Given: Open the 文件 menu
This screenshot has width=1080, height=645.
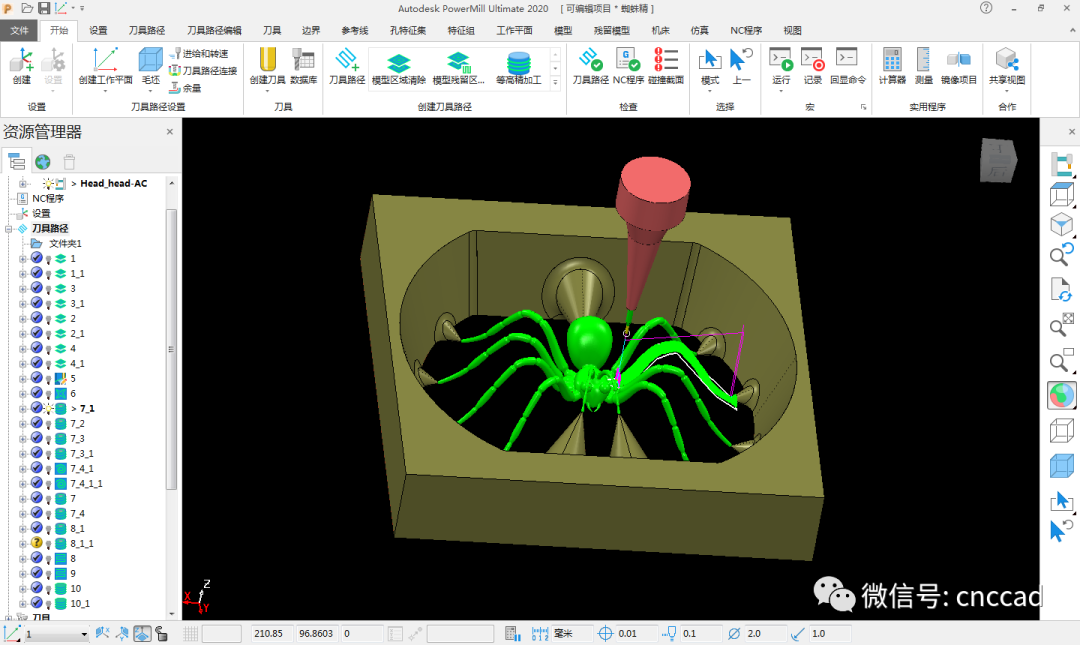Looking at the screenshot, I should [x=20, y=30].
